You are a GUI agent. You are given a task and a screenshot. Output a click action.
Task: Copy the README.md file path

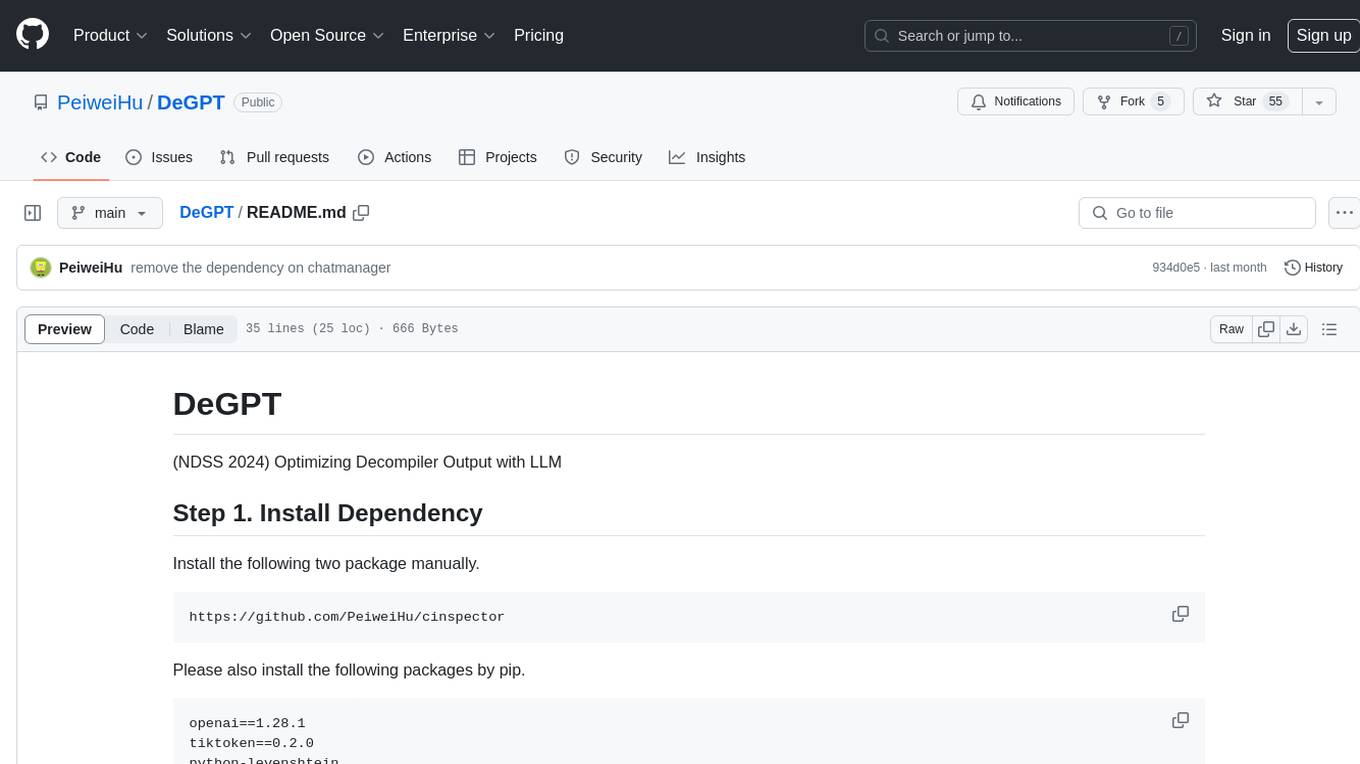click(362, 212)
